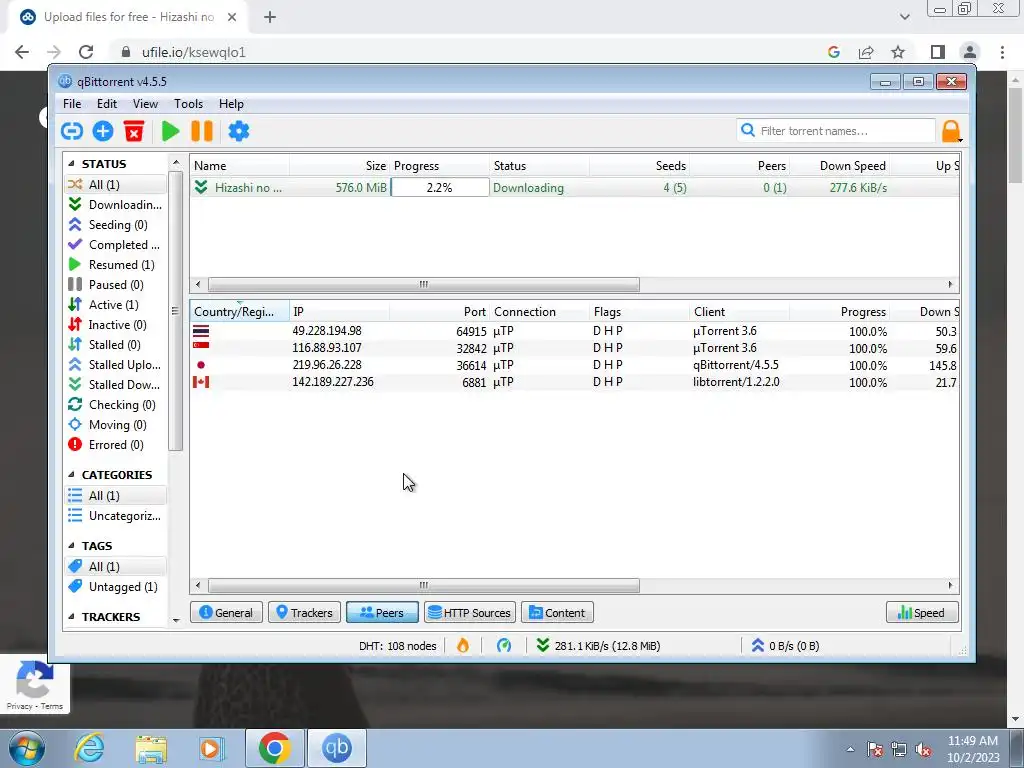
Task: Open the Help menu
Action: 231,104
